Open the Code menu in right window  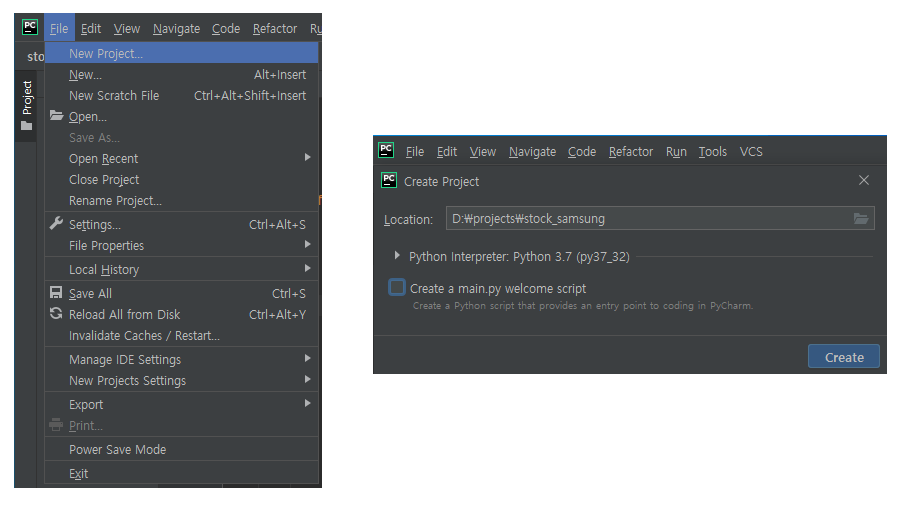click(x=581, y=152)
